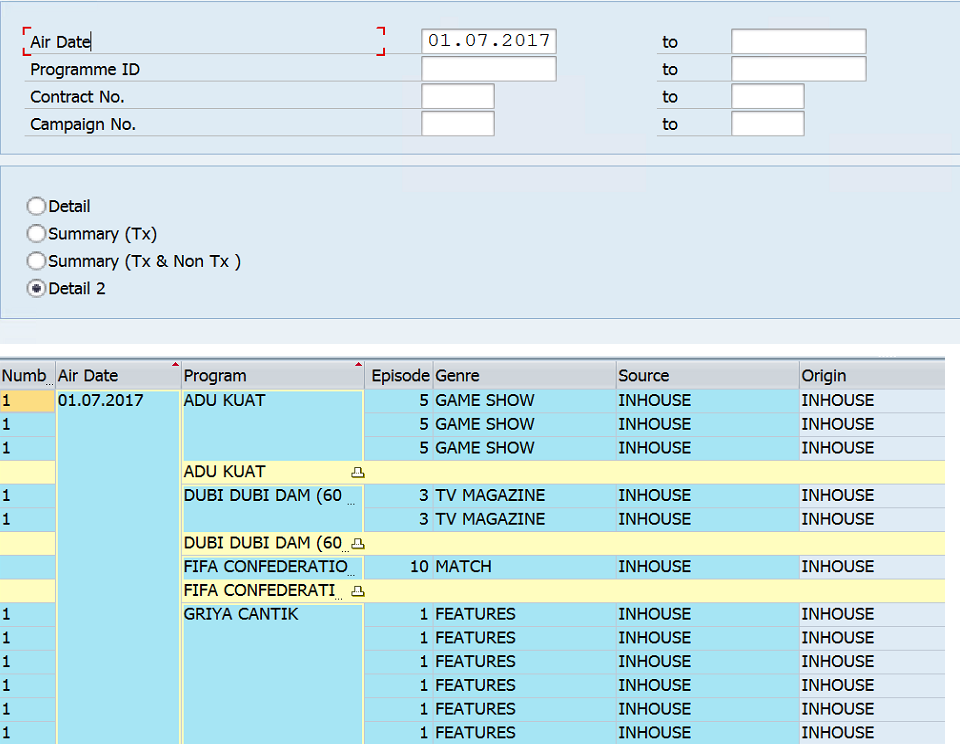
Task: Sort by the Numb column header
Action: [28, 375]
